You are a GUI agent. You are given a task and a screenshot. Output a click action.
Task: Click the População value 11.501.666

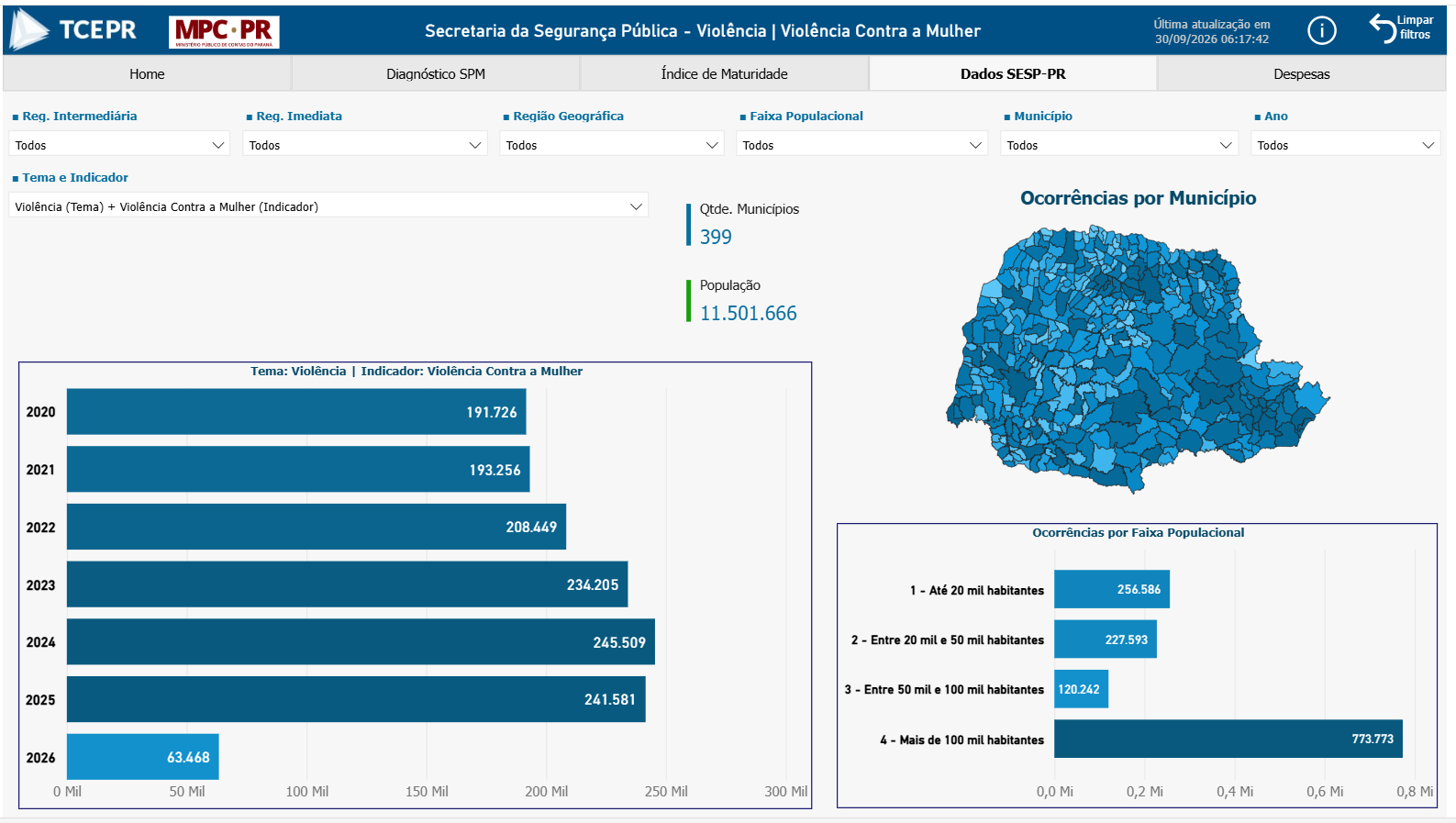[x=749, y=313]
